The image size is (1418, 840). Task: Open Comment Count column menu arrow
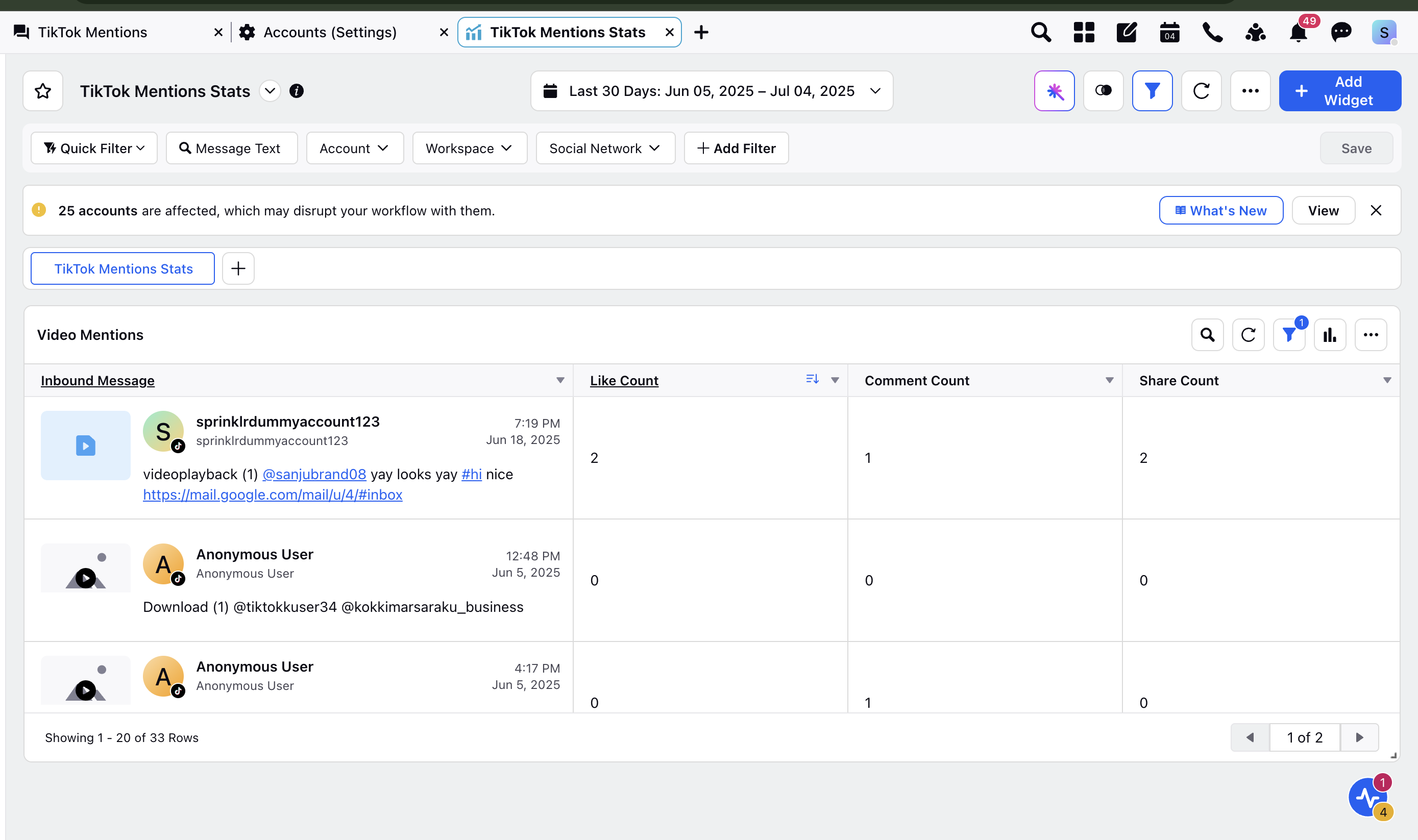(1109, 380)
